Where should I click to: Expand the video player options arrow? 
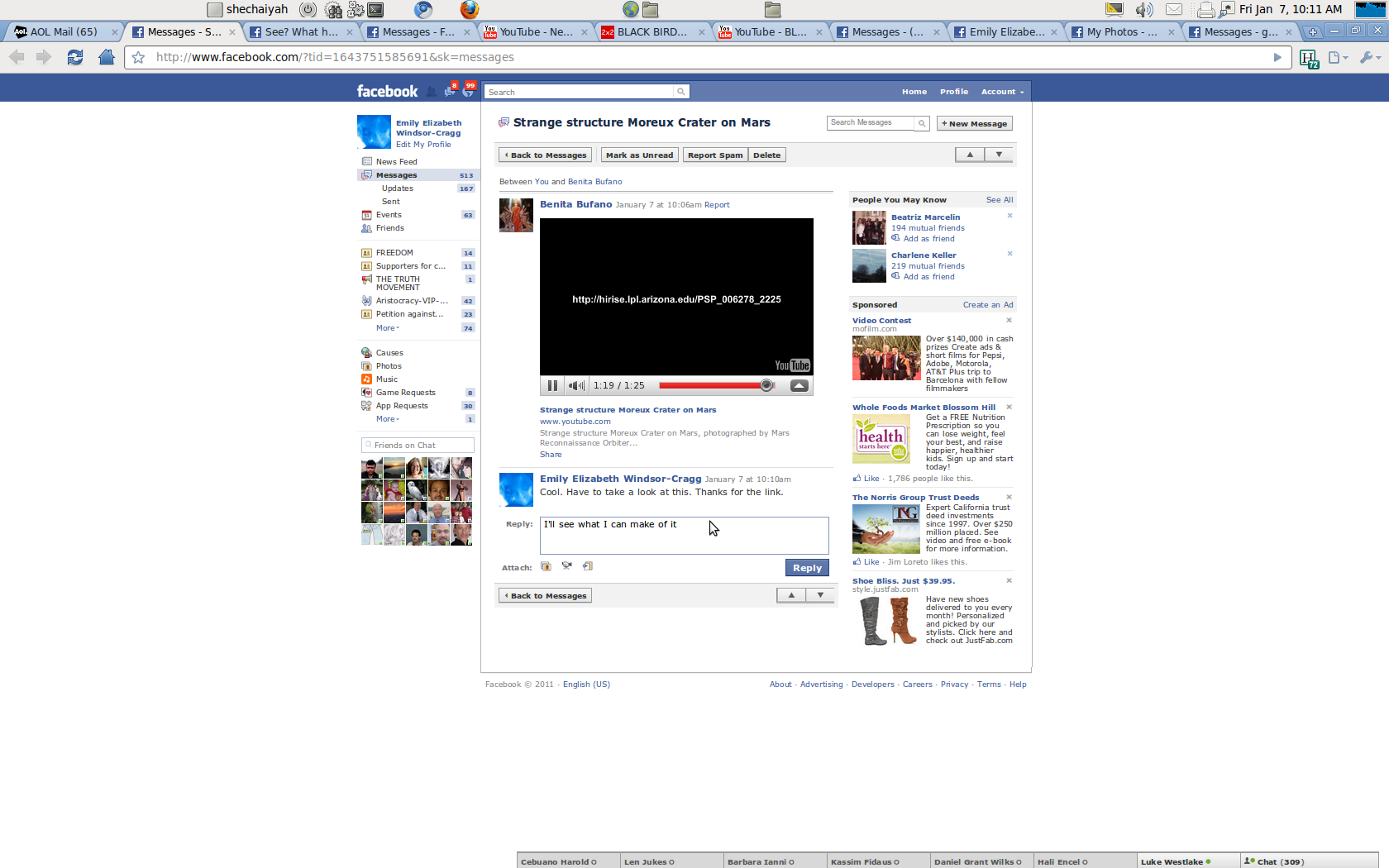click(800, 385)
